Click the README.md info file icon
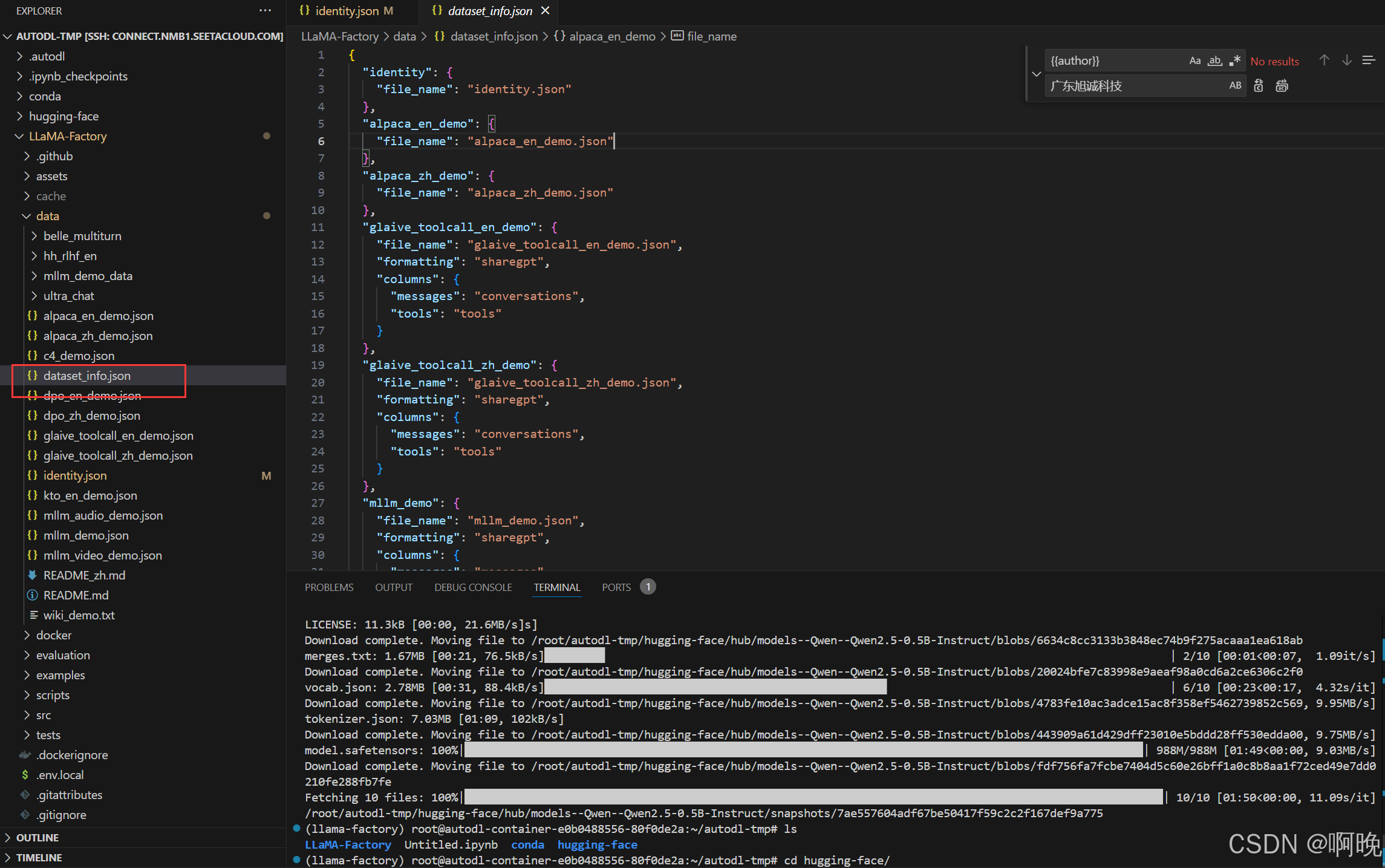Screen dimensions: 1385x868 [x=33, y=595]
